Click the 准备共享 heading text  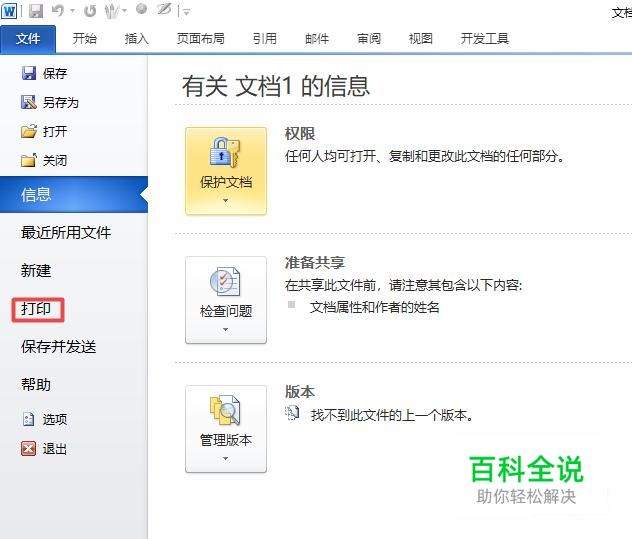[315, 262]
